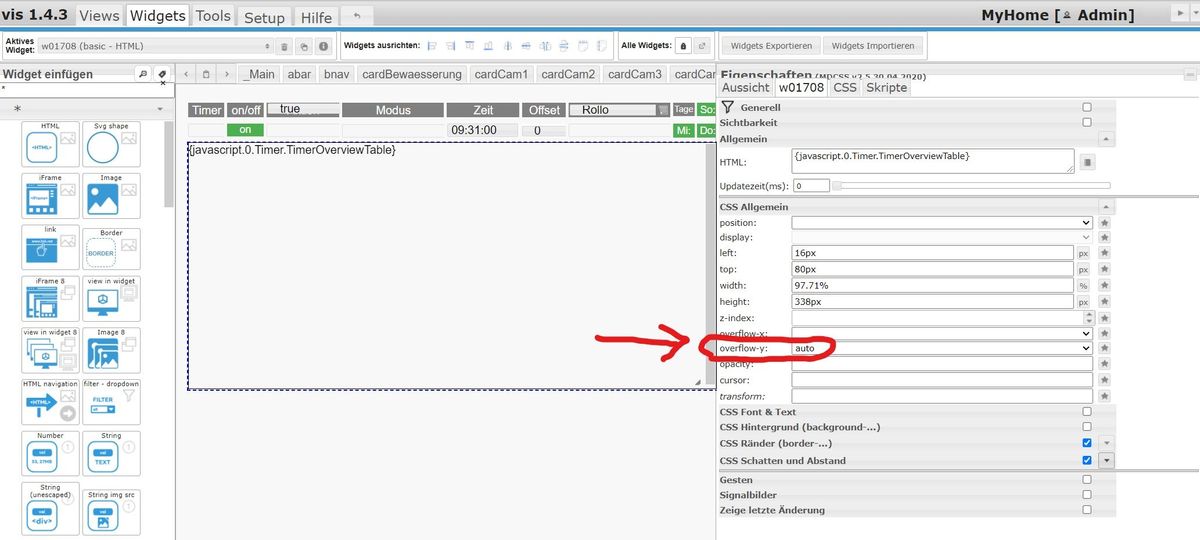Show info for the active widget
The width and height of the screenshot is (1200, 540).
323,46
